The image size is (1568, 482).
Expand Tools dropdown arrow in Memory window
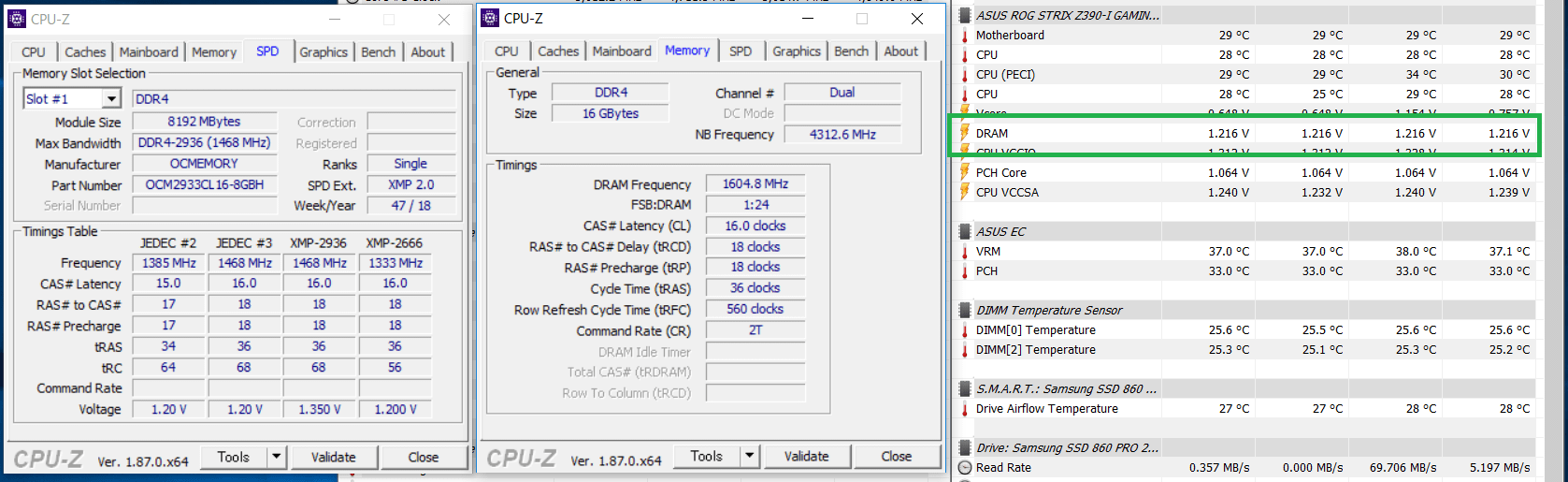tap(750, 456)
